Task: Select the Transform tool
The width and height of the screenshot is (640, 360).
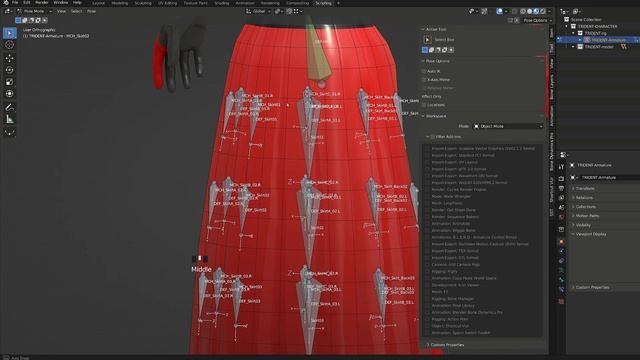Action: point(10,94)
